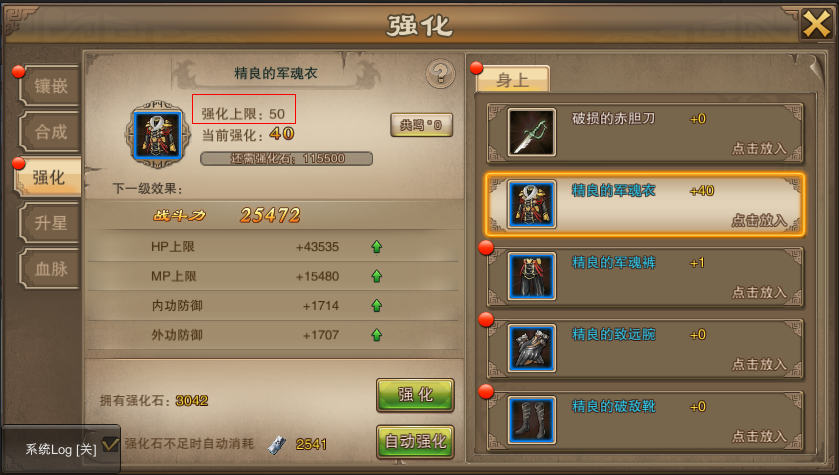Choose the 精良的致远腕 bracer icon
The width and height of the screenshot is (839, 475).
(x=531, y=348)
